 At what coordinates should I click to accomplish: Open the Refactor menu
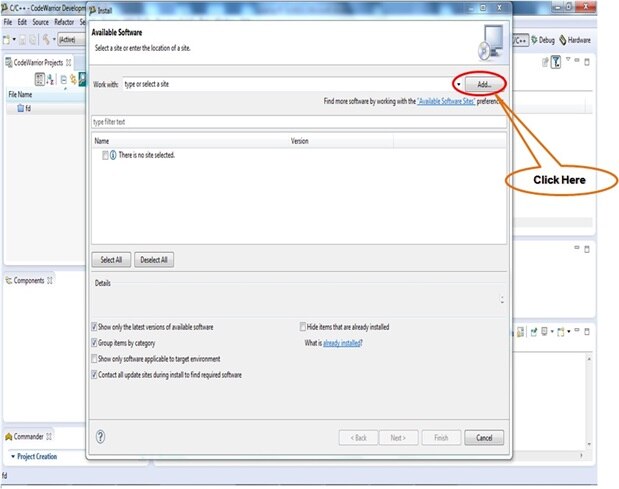(x=64, y=22)
